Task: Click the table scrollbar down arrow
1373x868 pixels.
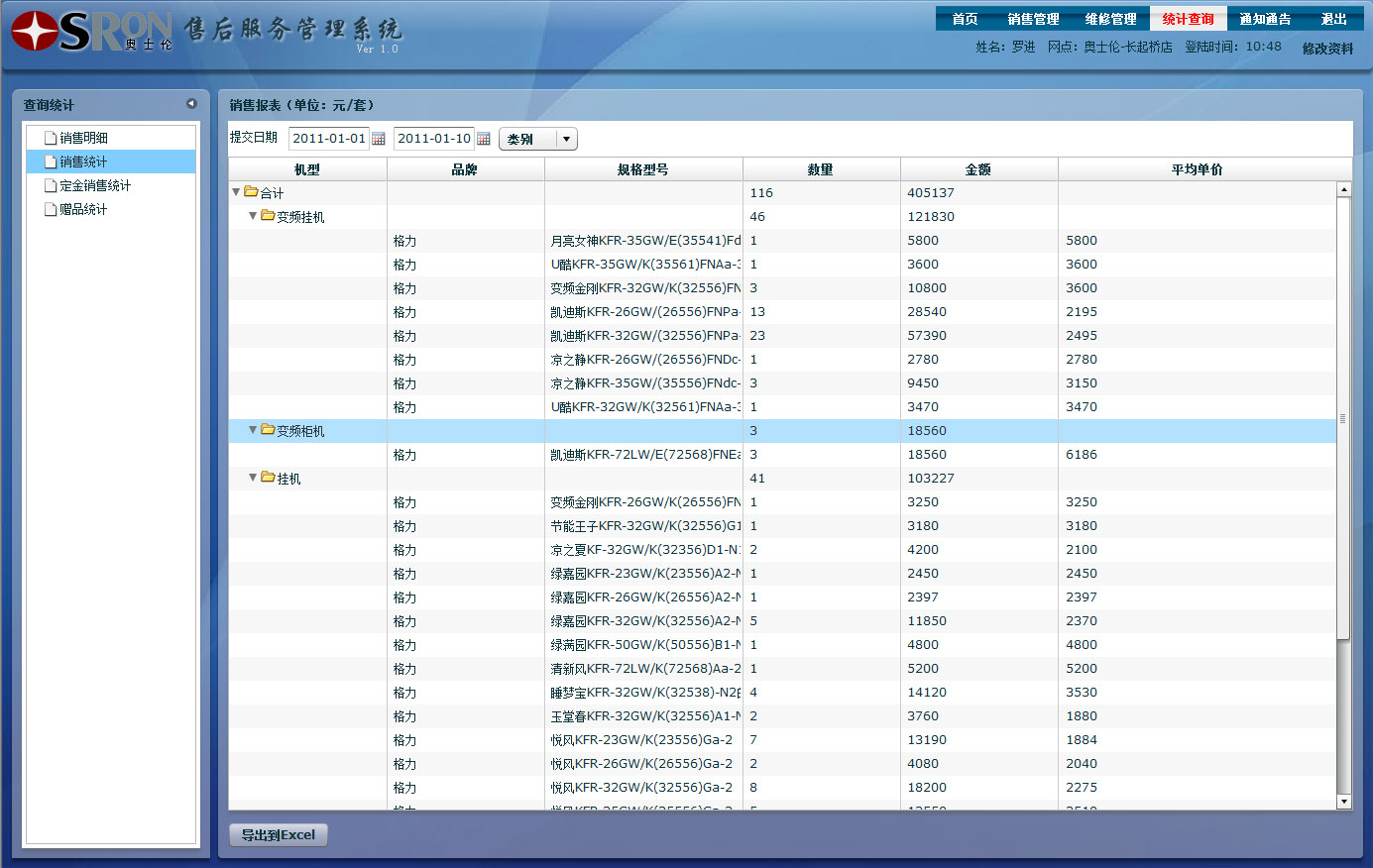Action: coord(1344,802)
